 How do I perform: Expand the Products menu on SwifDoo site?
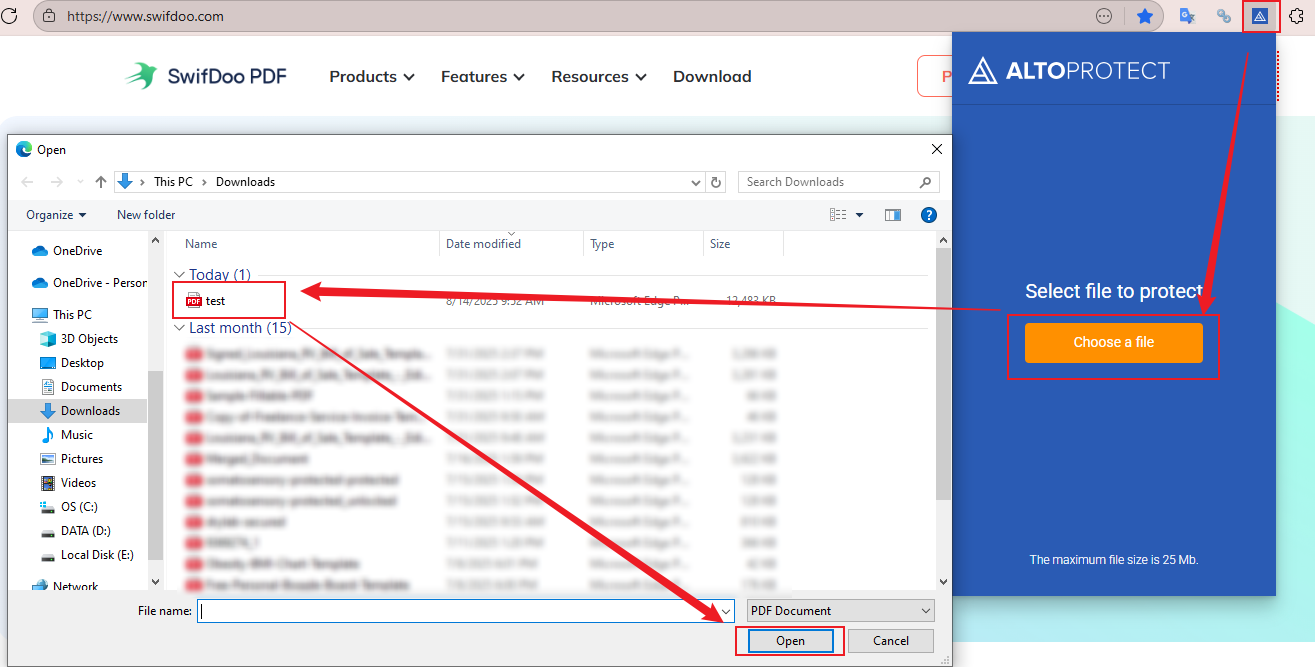(x=371, y=76)
